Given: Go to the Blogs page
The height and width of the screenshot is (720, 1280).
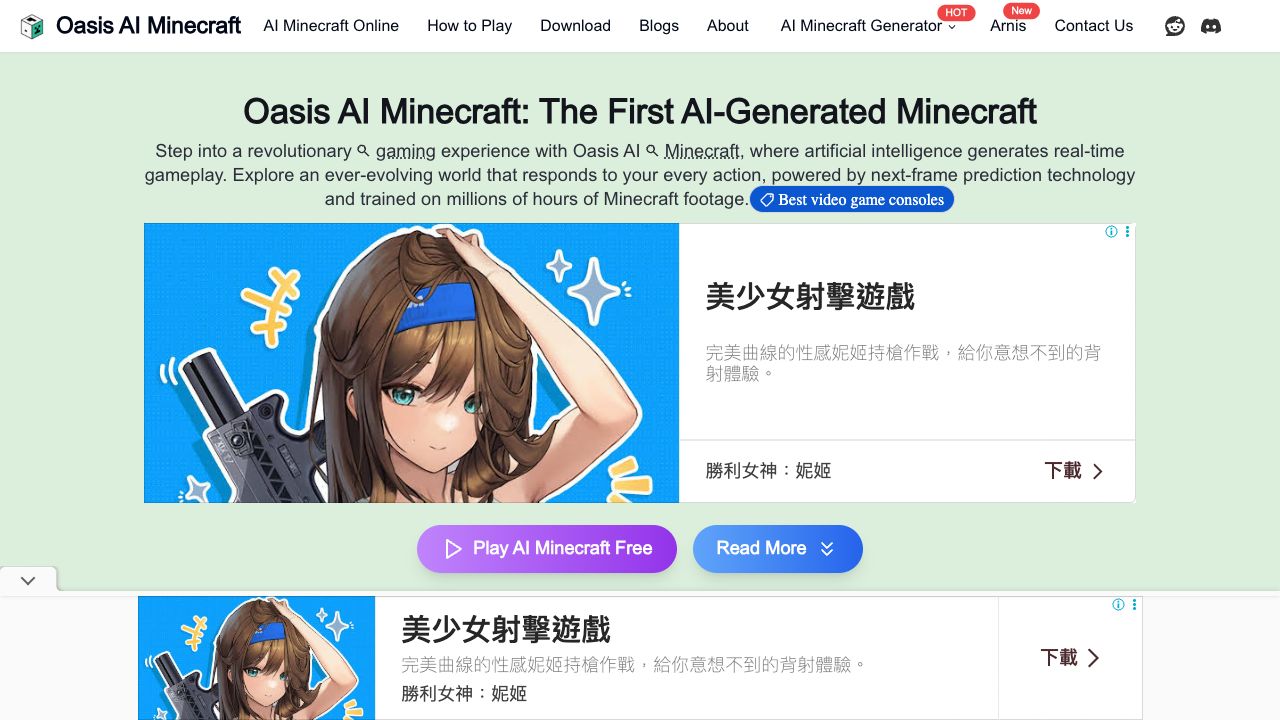Looking at the screenshot, I should coord(659,26).
